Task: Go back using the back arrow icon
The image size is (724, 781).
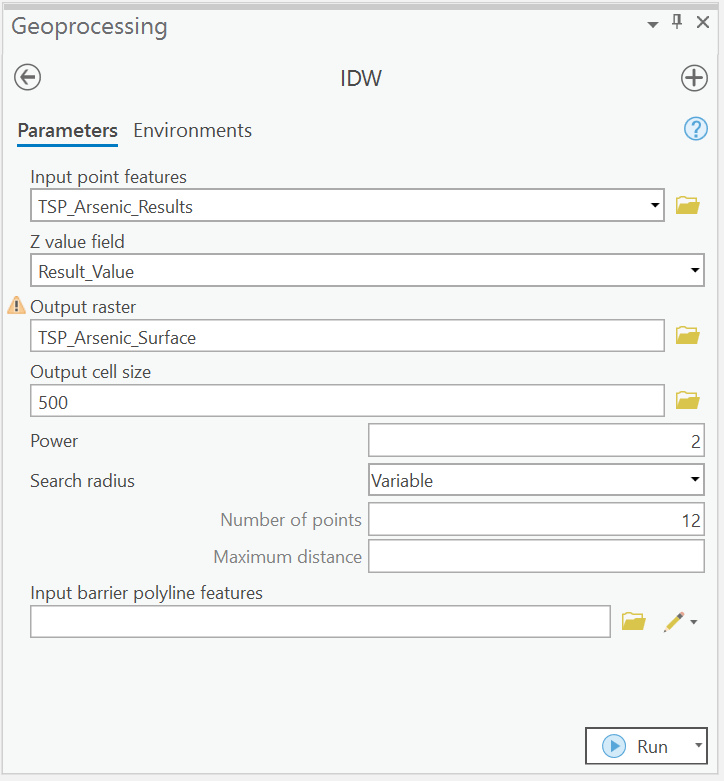Action: pos(27,77)
